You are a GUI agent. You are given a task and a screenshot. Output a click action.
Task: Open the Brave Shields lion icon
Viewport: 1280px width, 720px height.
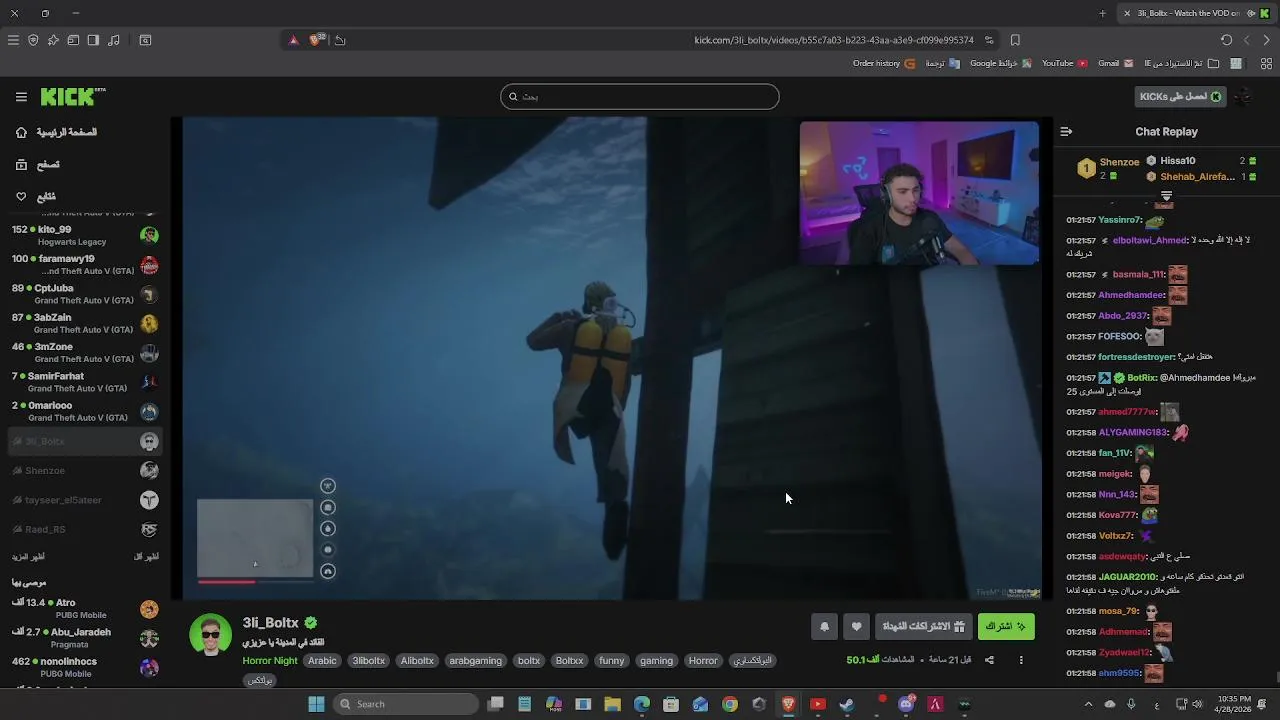point(317,40)
